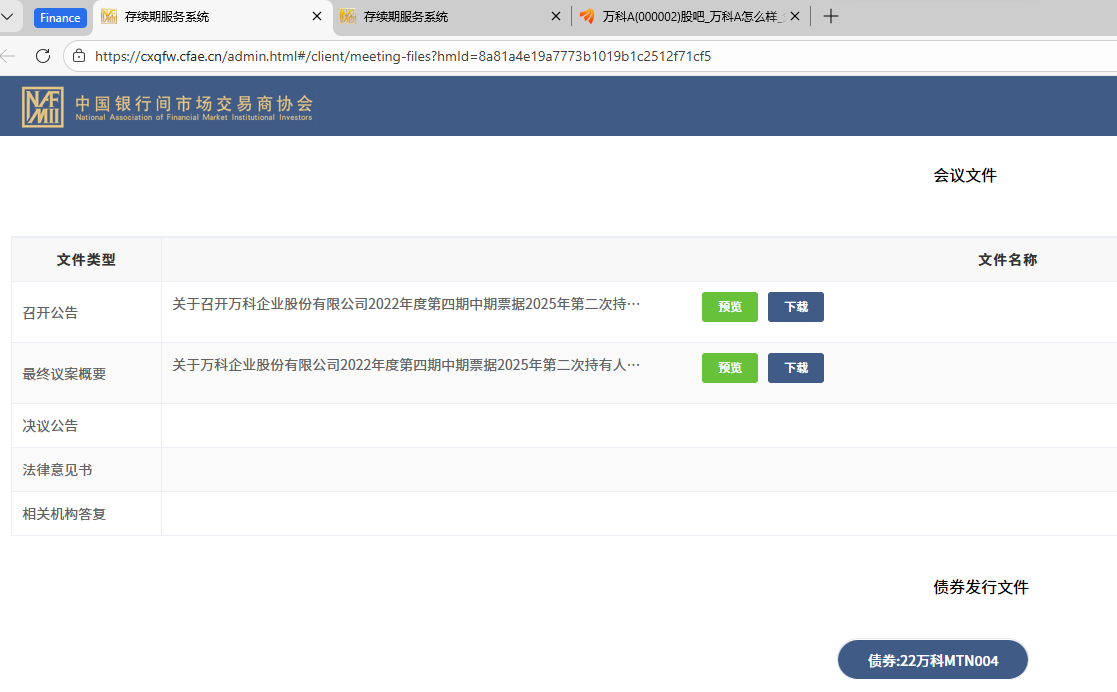
Task: Switch to the first 存续期服务系统 tab
Action: [x=212, y=16]
